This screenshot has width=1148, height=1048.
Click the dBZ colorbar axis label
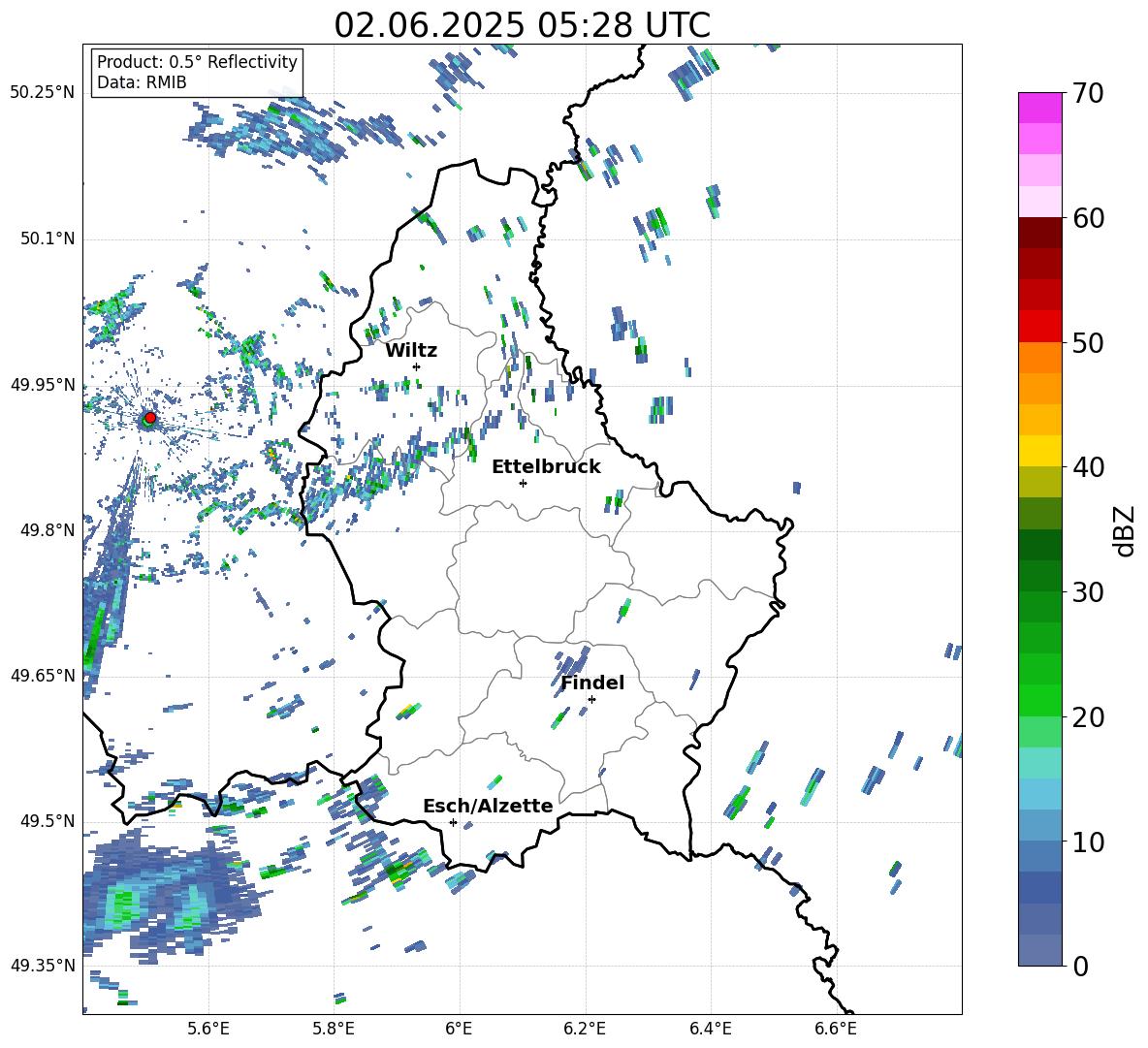pos(1126,530)
